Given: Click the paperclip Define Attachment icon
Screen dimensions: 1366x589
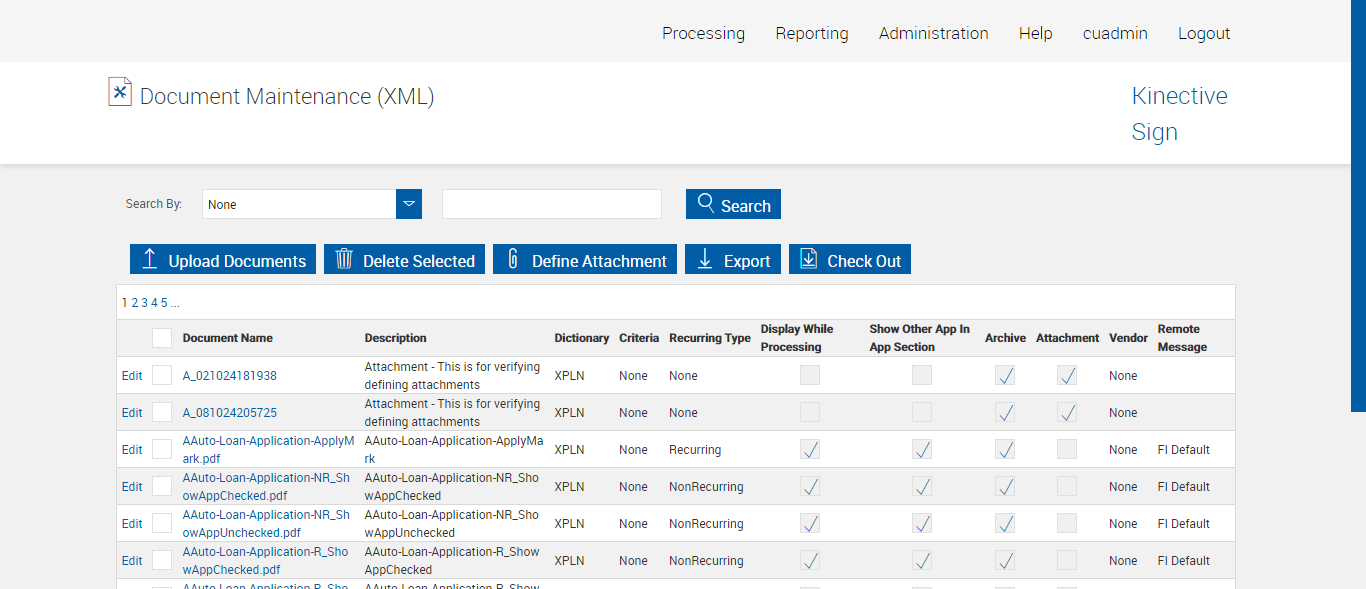Looking at the screenshot, I should coord(513,259).
